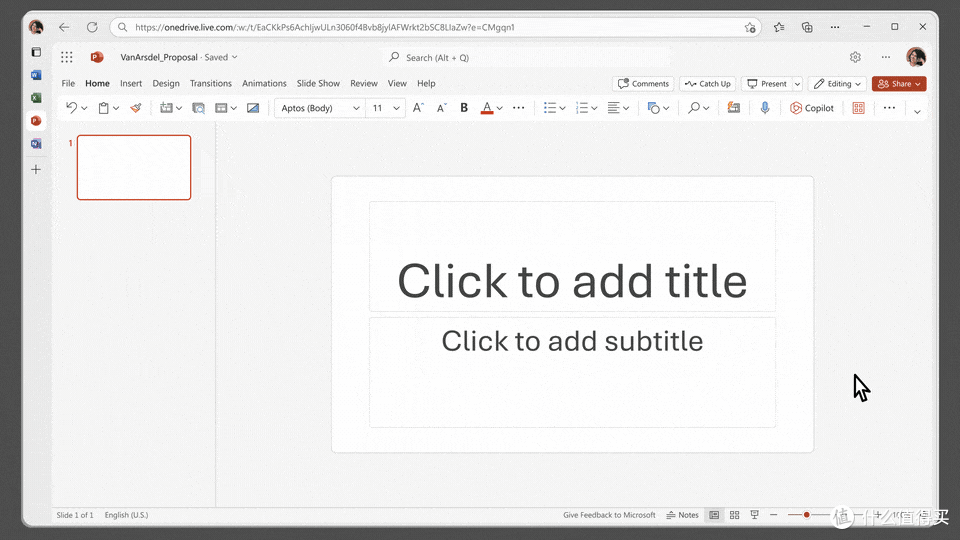
Task: Expand the file name Saved status chevron
Action: point(234,57)
